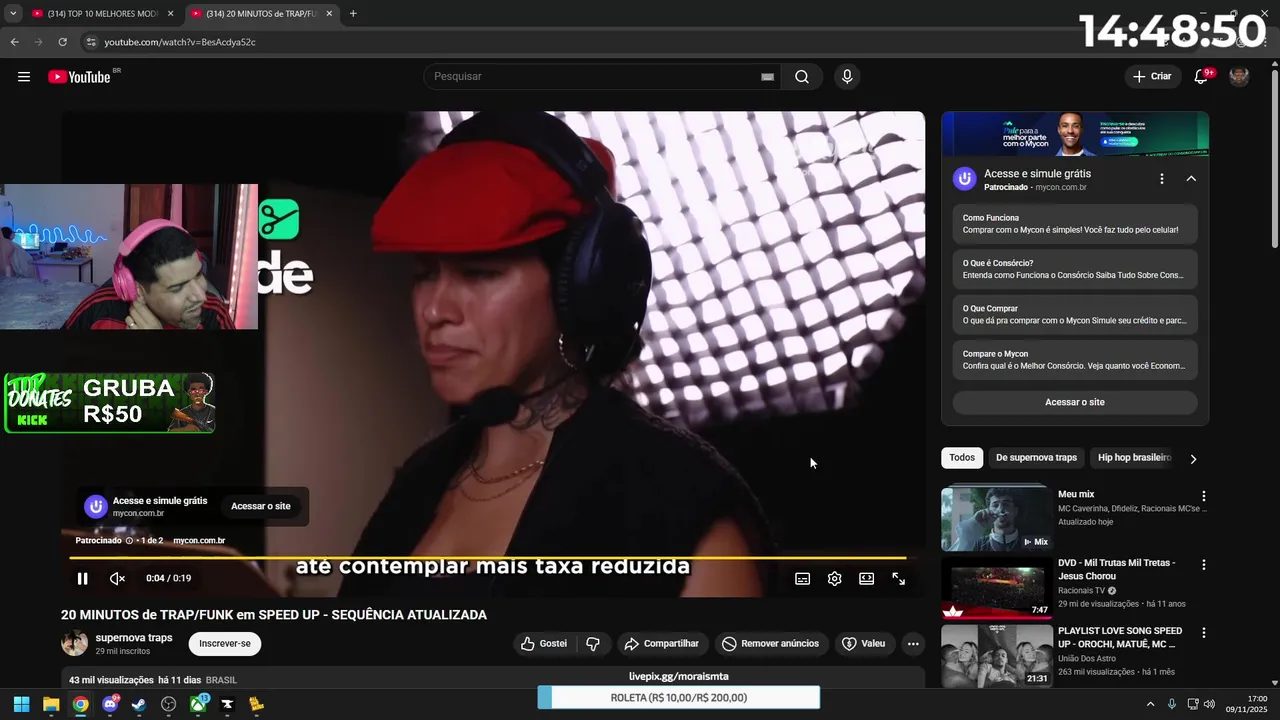This screenshot has width=1280, height=720.
Task: Switch to theater mode
Action: (866, 578)
